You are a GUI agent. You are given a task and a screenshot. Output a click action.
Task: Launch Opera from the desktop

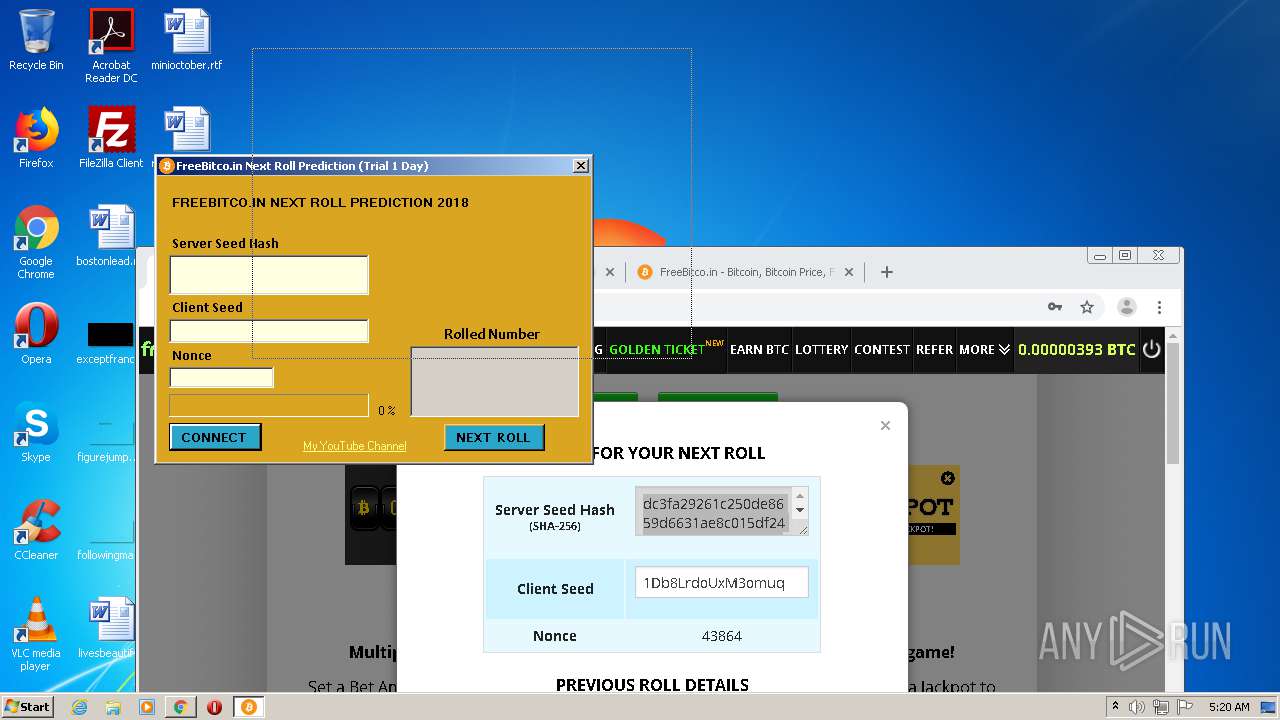[x=36, y=334]
